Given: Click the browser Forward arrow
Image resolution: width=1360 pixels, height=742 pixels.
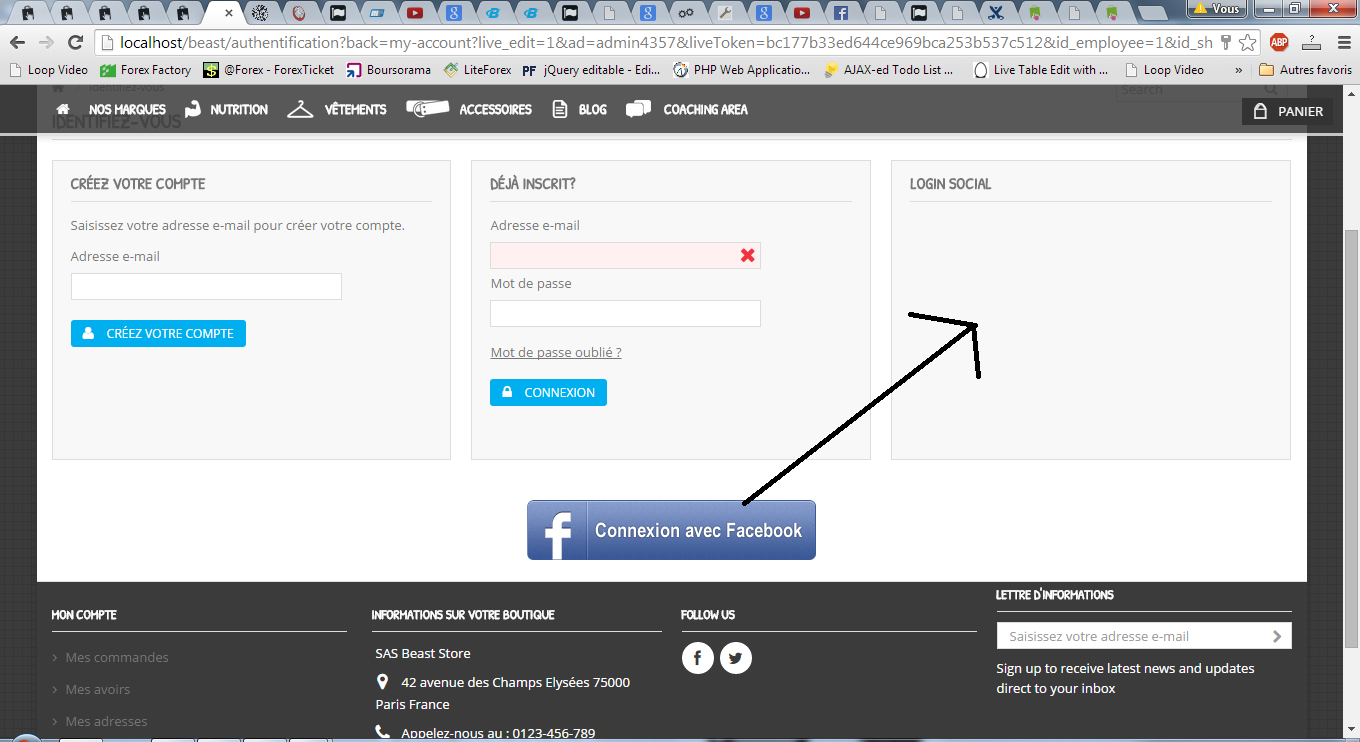Looking at the screenshot, I should [45, 43].
